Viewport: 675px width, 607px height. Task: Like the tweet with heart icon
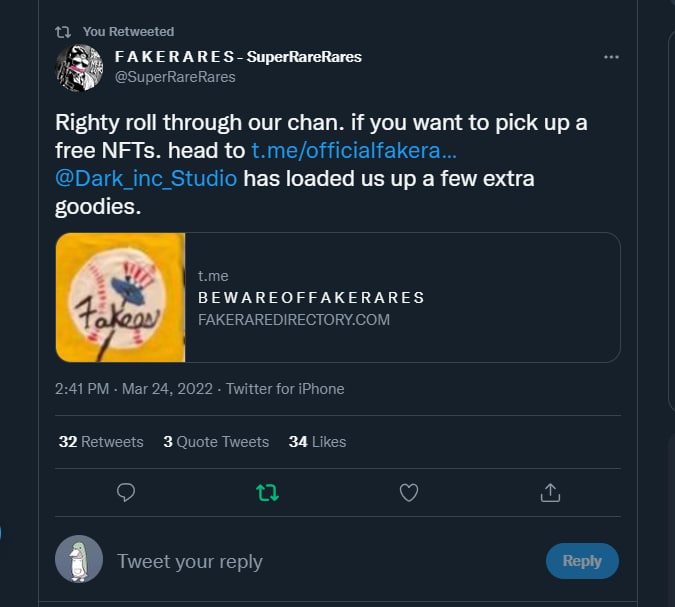pyautogui.click(x=409, y=492)
